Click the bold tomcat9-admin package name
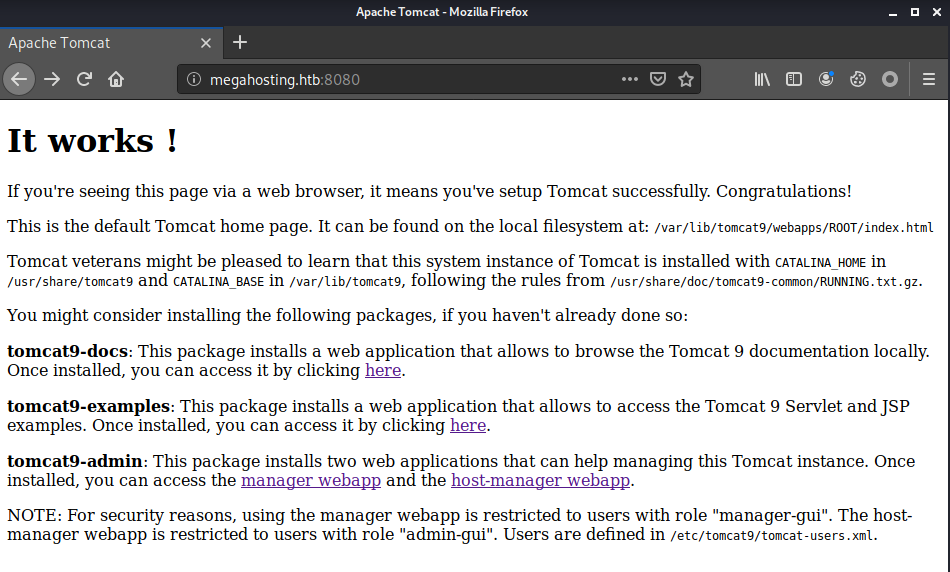This screenshot has height=572, width=950. point(75,462)
